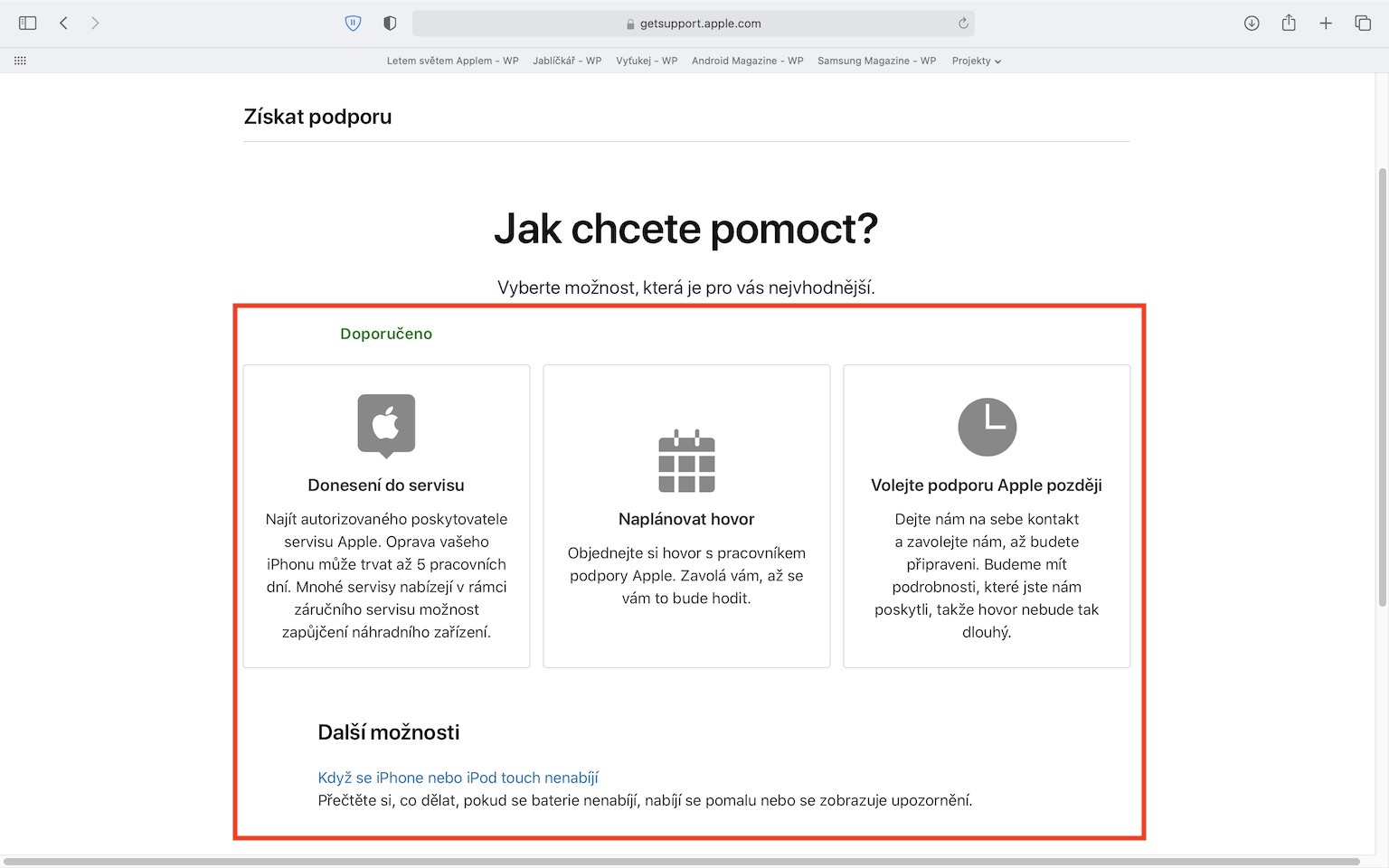The width and height of the screenshot is (1389, 868).
Task: Open the favorites grid icon
Action: [x=20, y=61]
